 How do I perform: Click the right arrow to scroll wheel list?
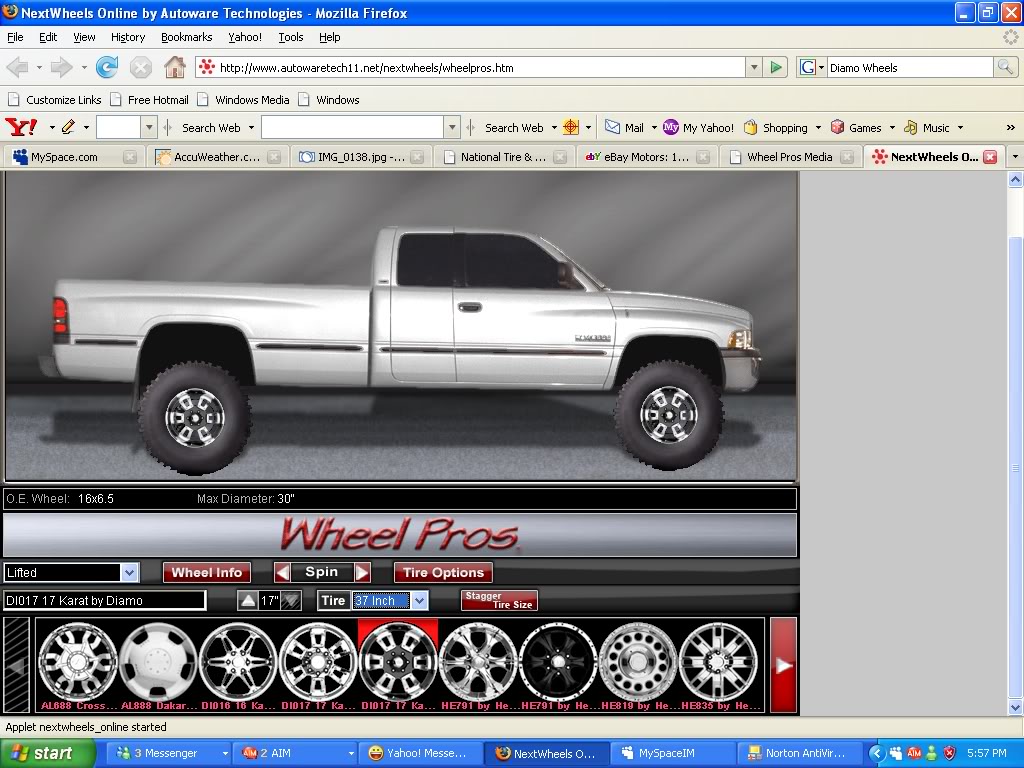coord(784,663)
